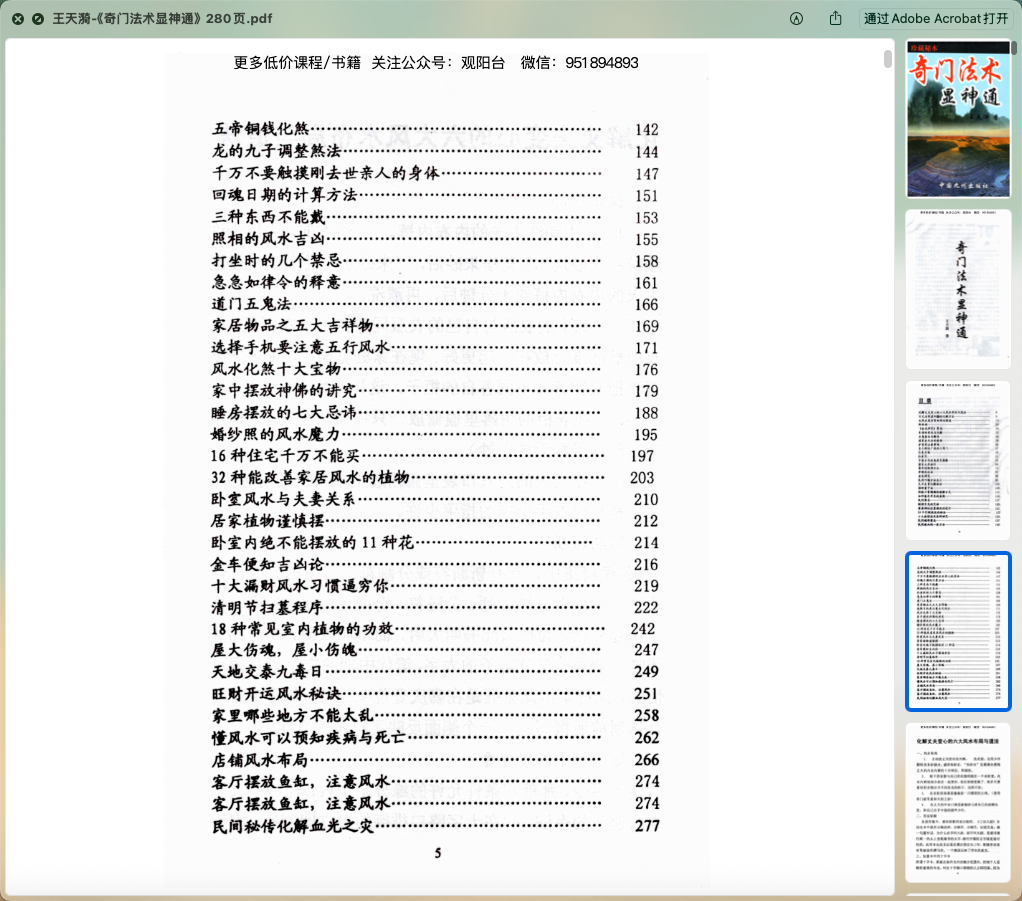Click the full-screen icon beside the close button
1022x901 pixels.
[x=37, y=19]
